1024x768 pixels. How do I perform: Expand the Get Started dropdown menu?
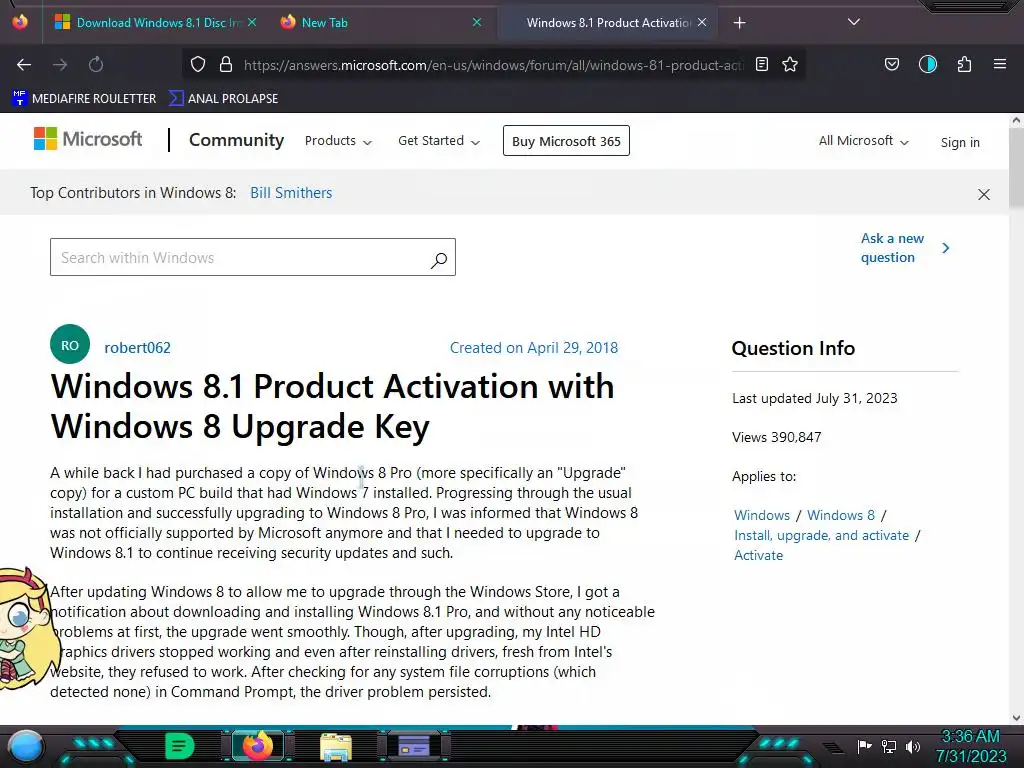(x=439, y=141)
